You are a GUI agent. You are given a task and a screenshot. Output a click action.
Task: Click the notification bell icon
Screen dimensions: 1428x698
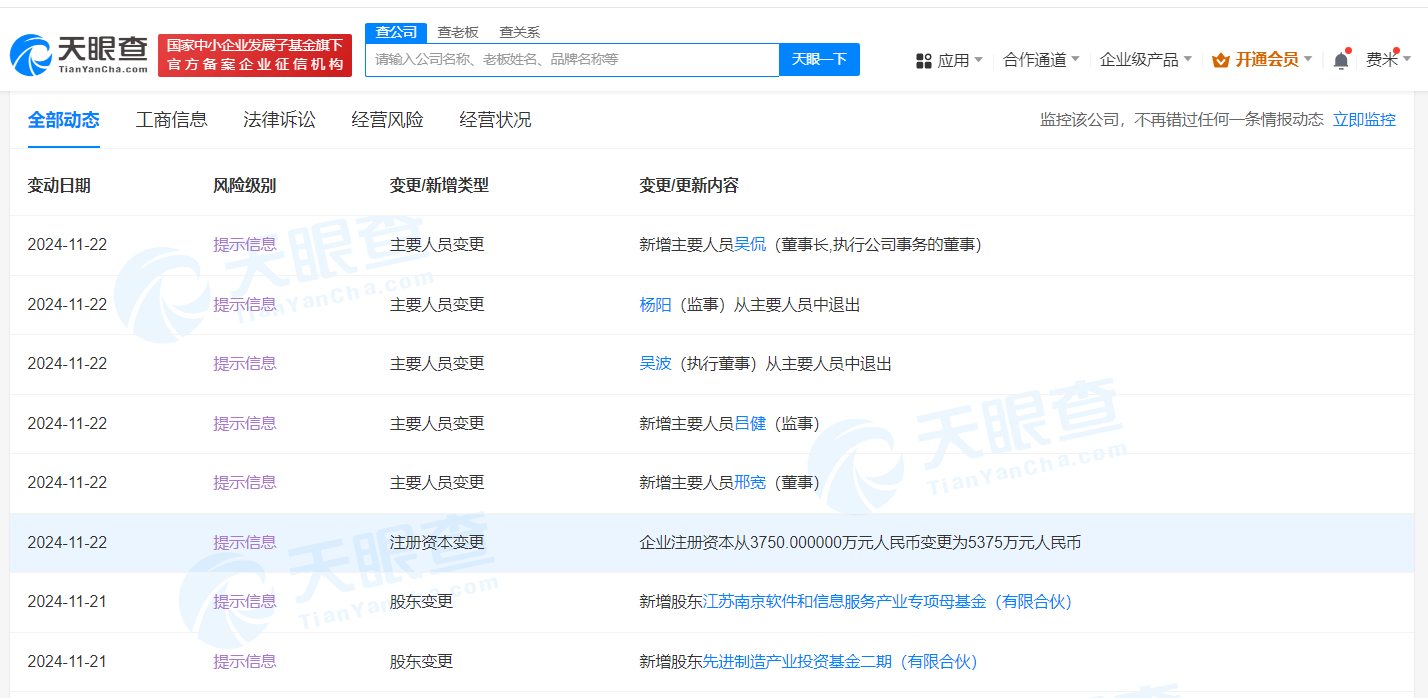tap(1341, 60)
